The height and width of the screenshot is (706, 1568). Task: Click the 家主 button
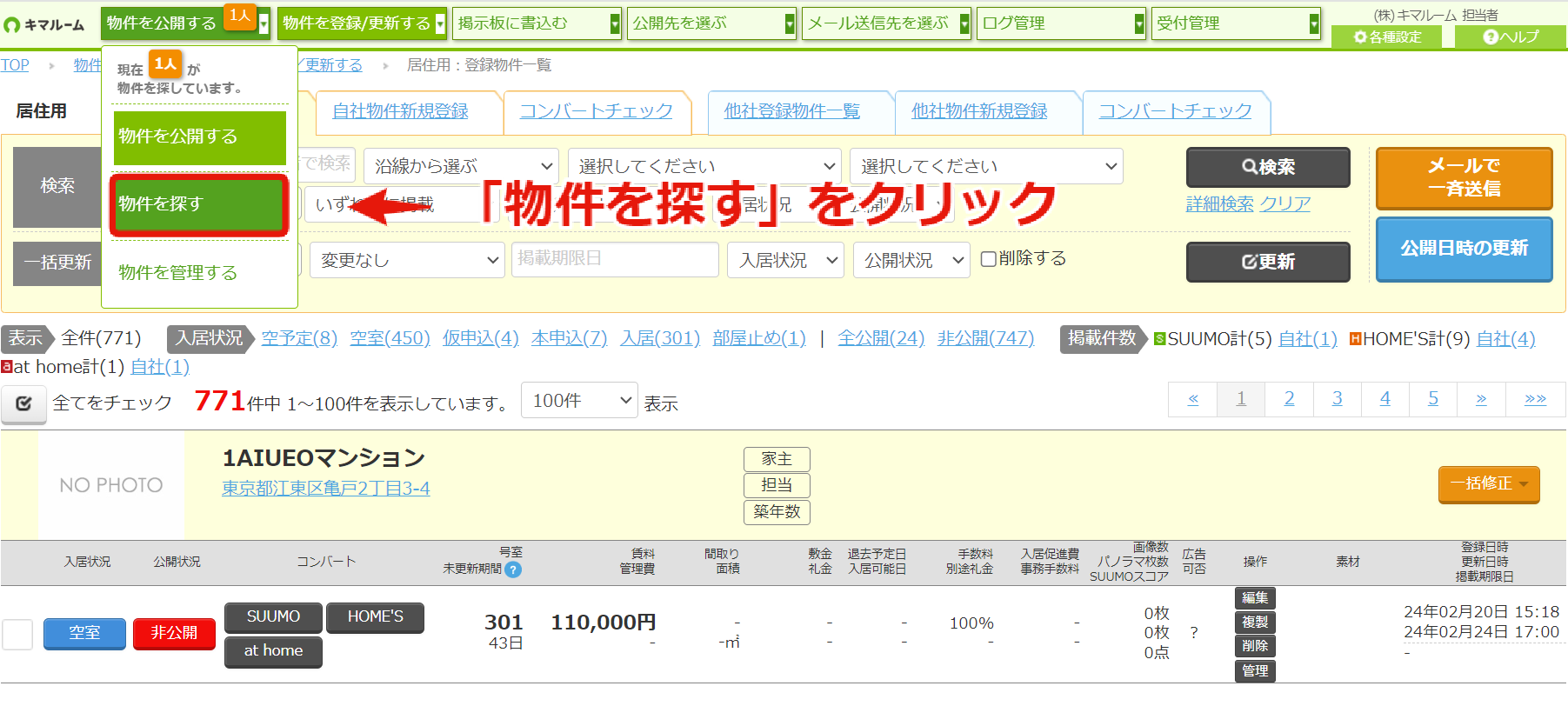click(x=777, y=459)
